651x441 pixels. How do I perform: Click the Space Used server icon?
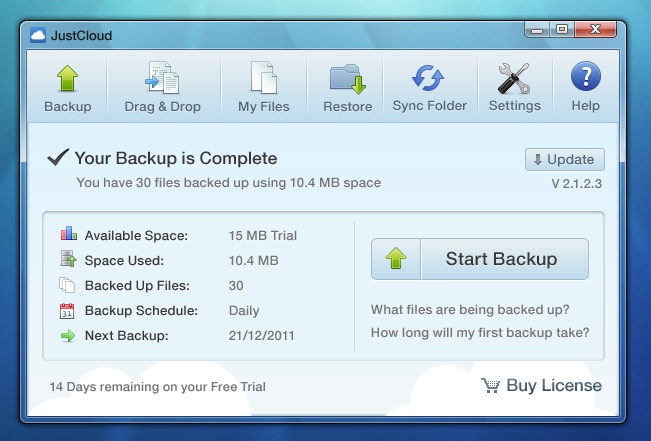pyautogui.click(x=68, y=260)
